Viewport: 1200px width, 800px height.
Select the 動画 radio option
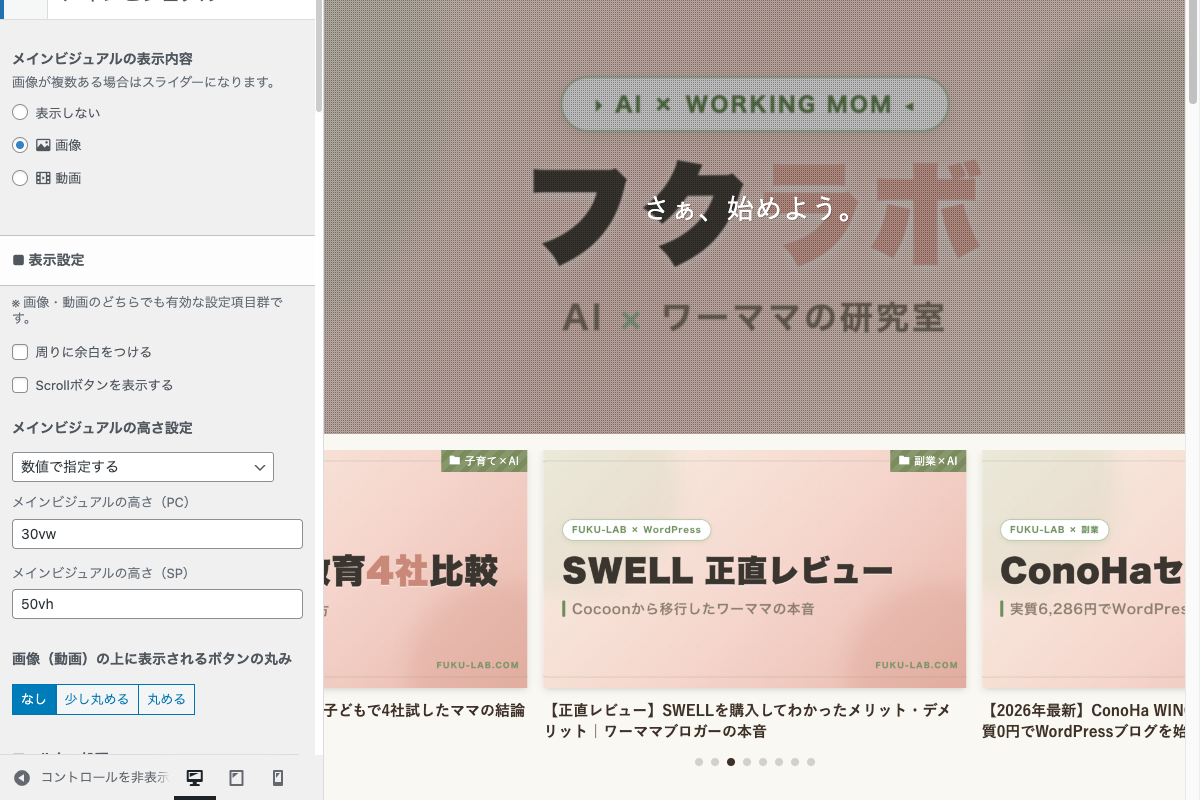[x=20, y=178]
